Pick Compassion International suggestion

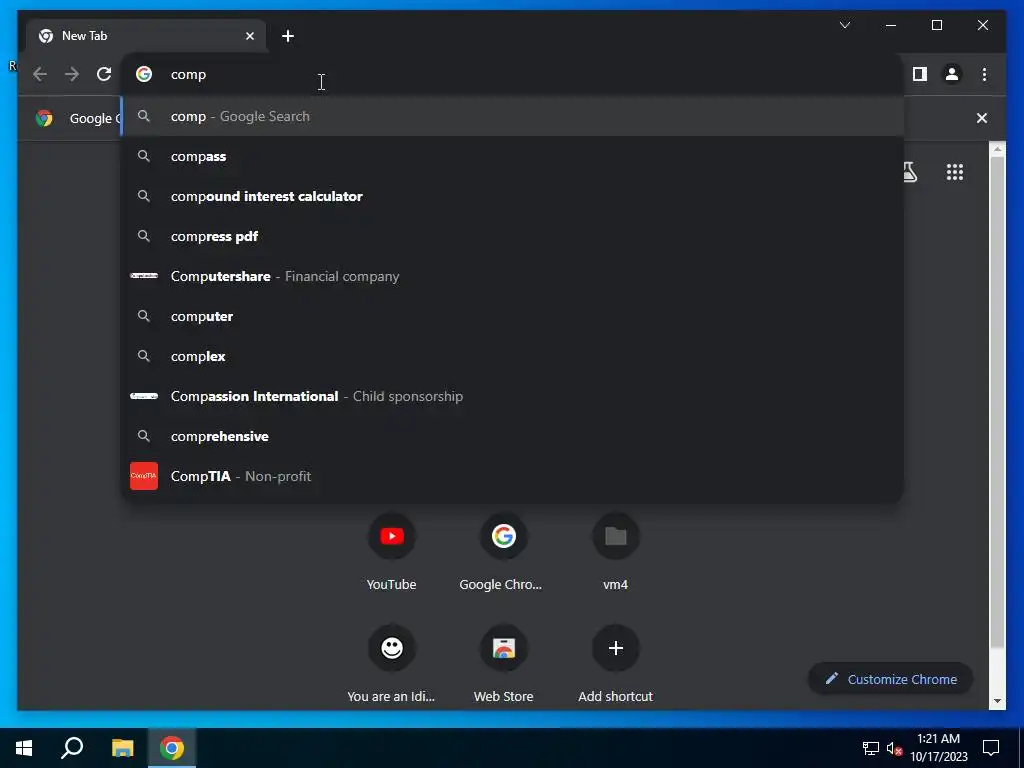[512, 396]
